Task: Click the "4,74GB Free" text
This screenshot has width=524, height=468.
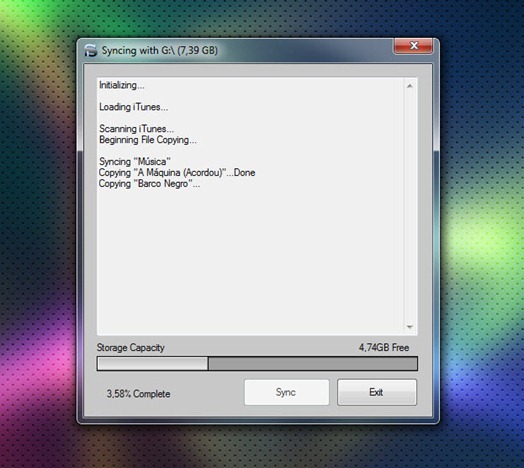Action: pyautogui.click(x=384, y=348)
